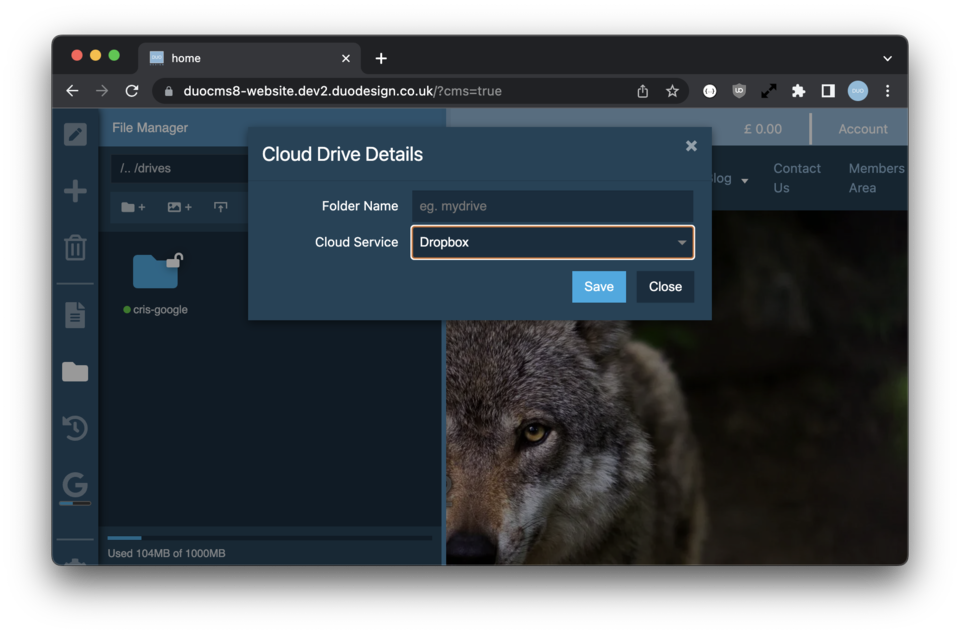Click the plus add icon in sidebar
Screen dimensions: 960x634
75,191
